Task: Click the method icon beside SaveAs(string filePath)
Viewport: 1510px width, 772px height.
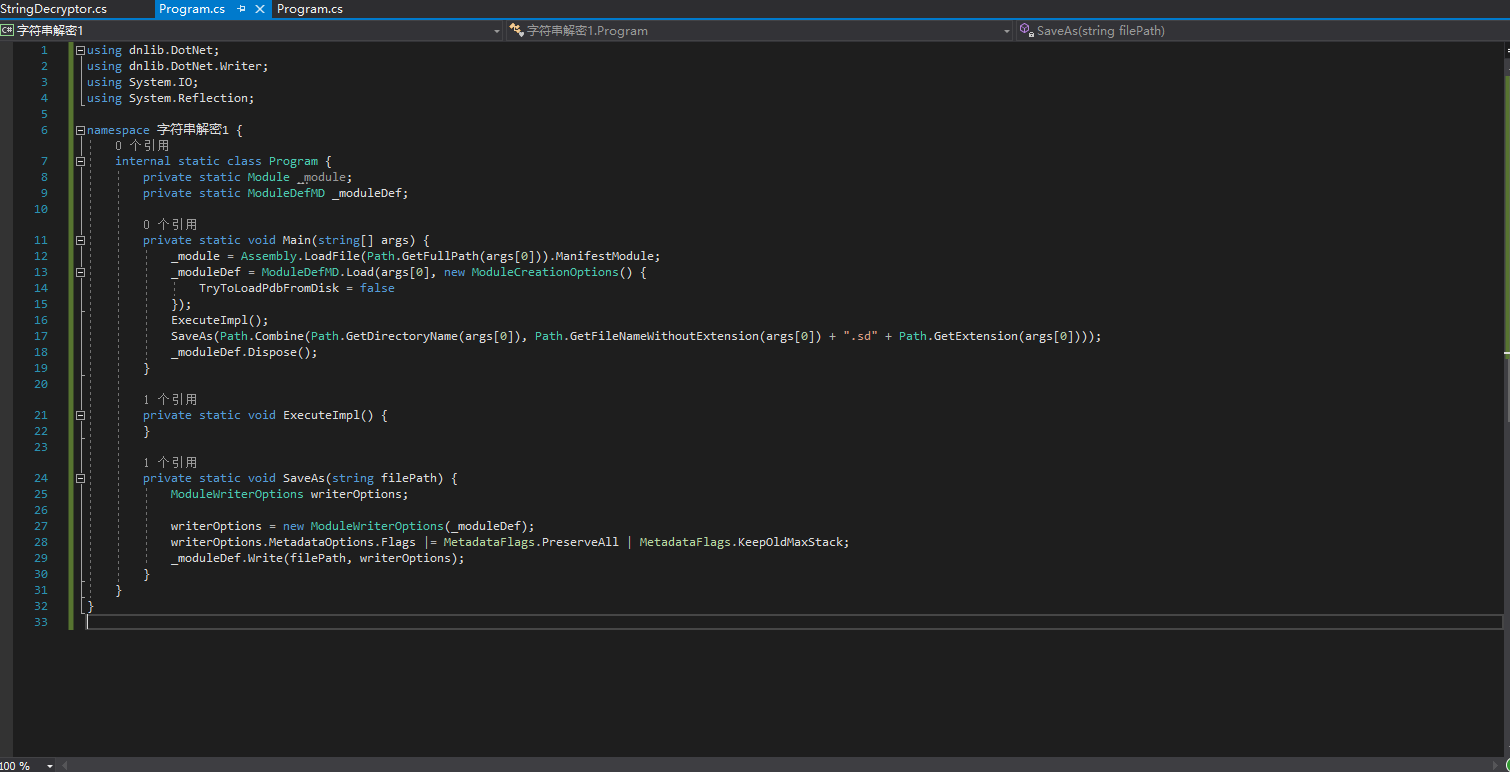Action: point(1026,30)
